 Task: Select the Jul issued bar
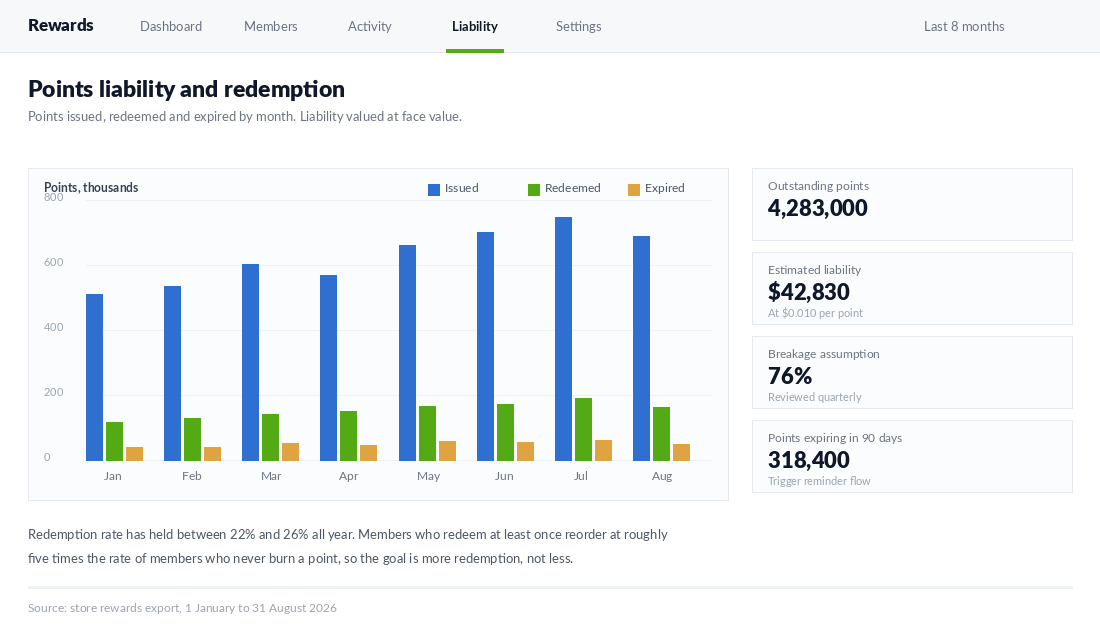click(563, 339)
